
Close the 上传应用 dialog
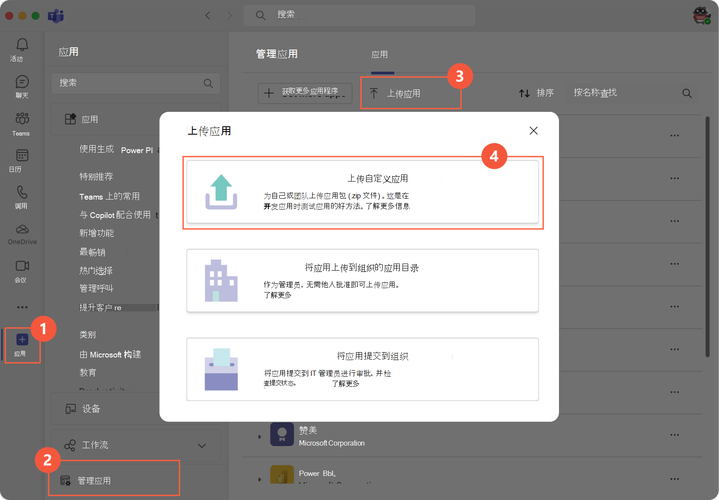pos(533,131)
